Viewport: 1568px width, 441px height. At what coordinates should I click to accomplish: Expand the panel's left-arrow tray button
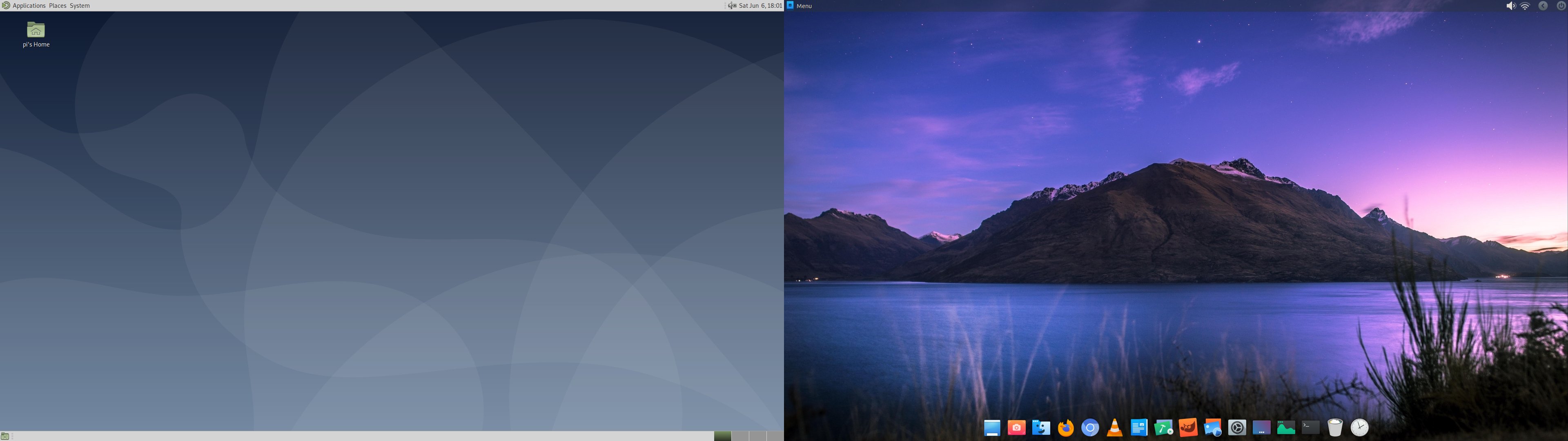[x=1542, y=6]
